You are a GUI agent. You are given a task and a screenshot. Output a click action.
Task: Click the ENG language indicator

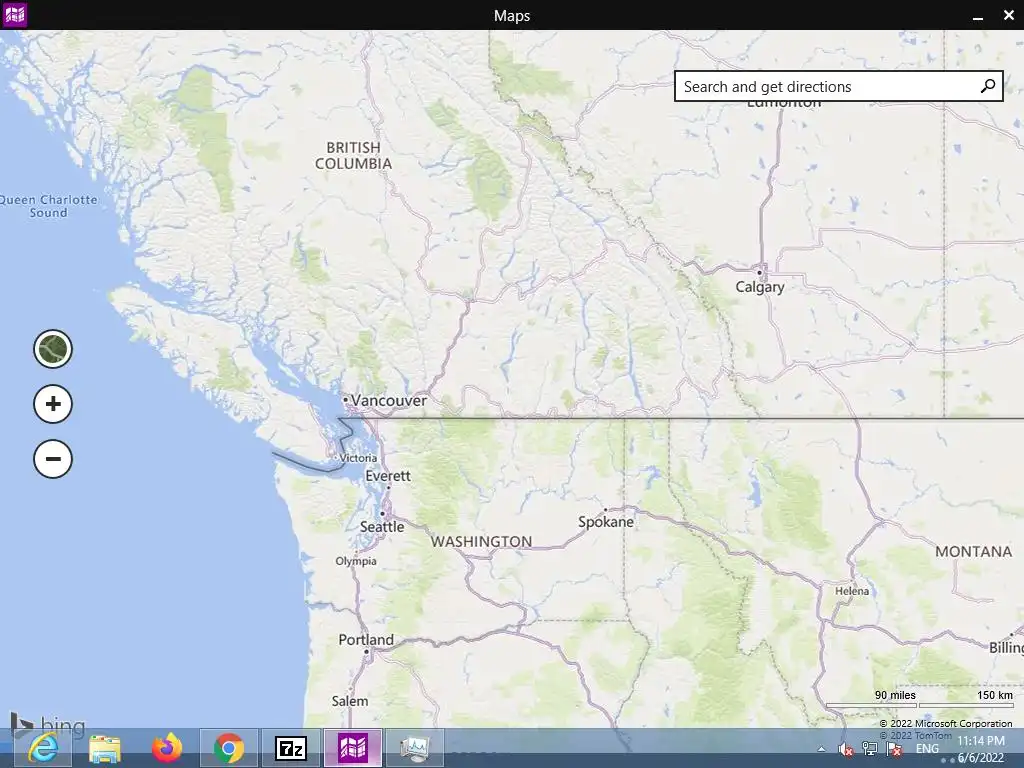[927, 749]
